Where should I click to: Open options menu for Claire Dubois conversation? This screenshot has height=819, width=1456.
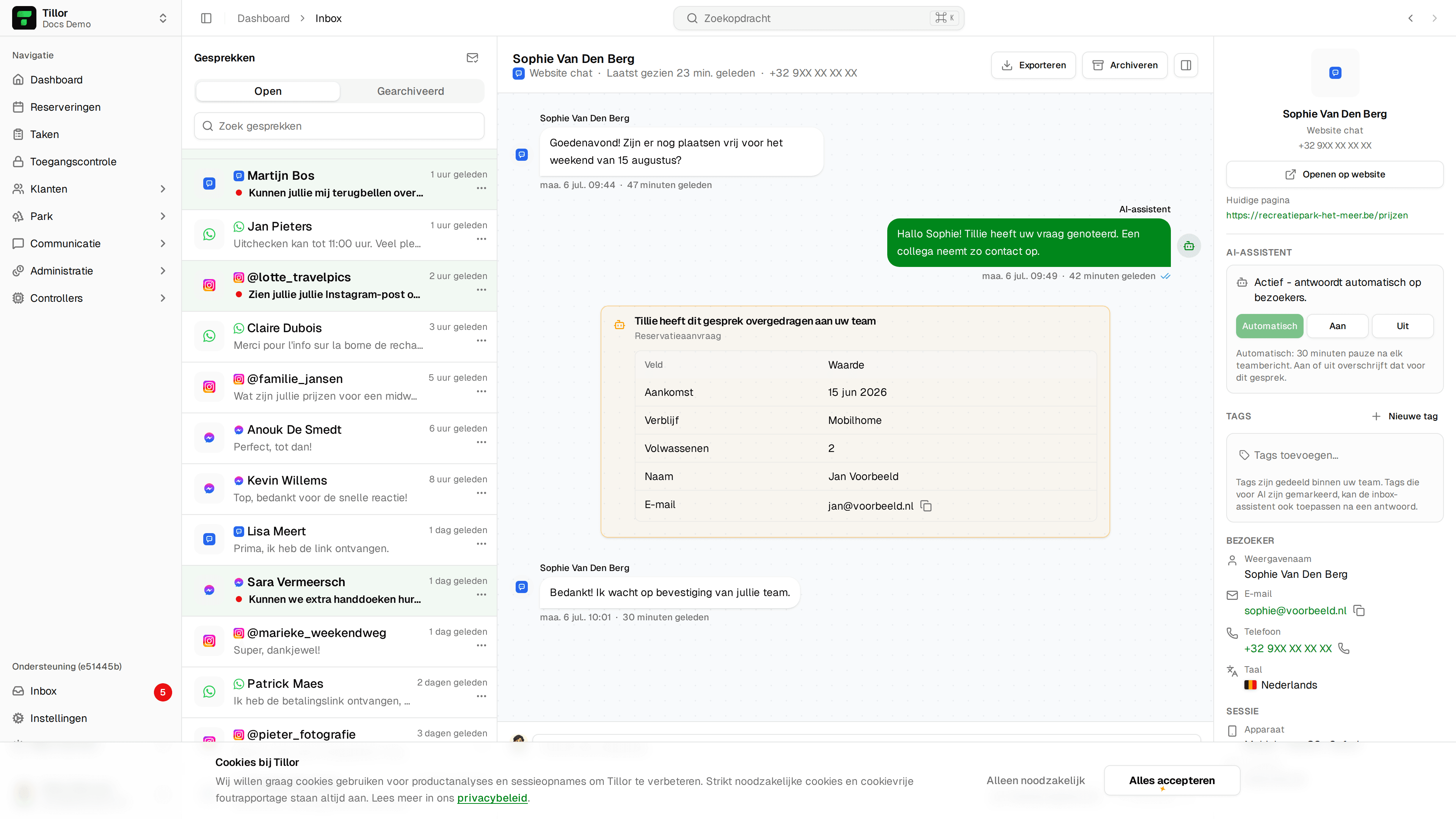pos(481,341)
